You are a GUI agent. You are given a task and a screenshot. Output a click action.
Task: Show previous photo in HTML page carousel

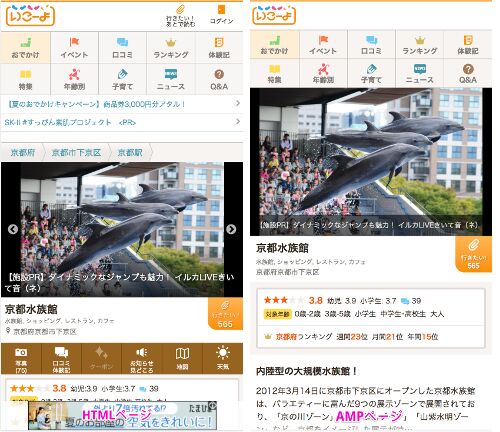[x=13, y=229]
